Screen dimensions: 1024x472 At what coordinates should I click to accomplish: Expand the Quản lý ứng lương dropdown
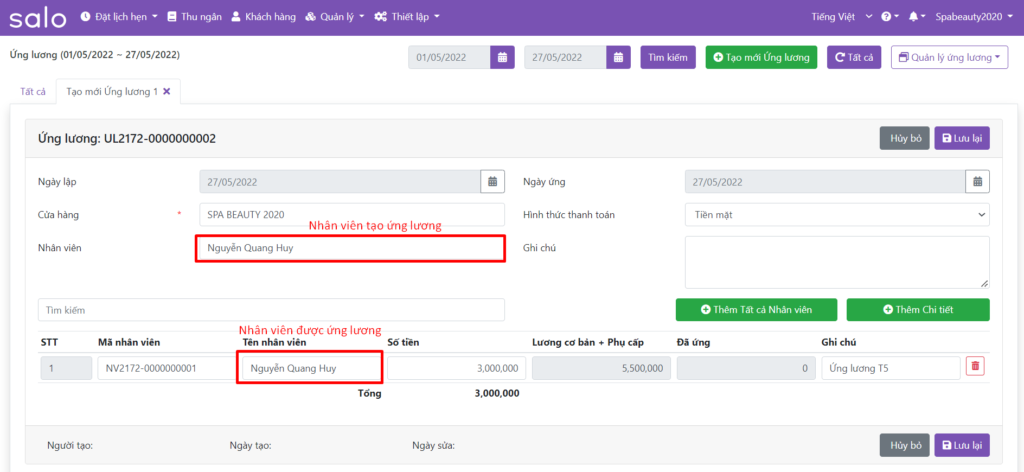coord(949,58)
